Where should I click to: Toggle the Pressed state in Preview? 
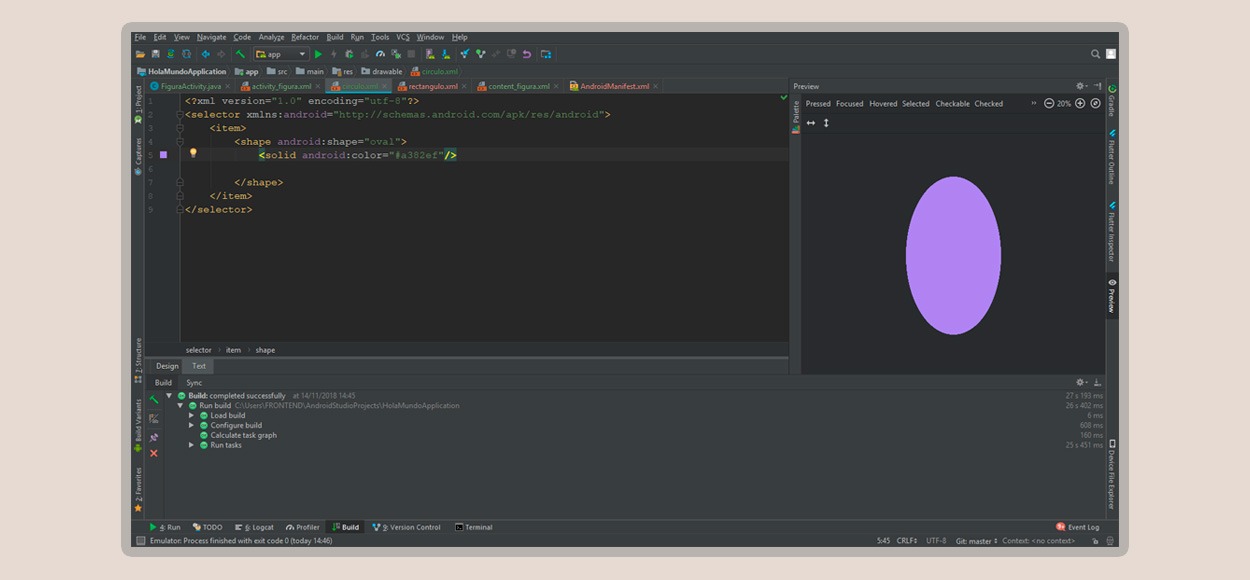(x=818, y=103)
